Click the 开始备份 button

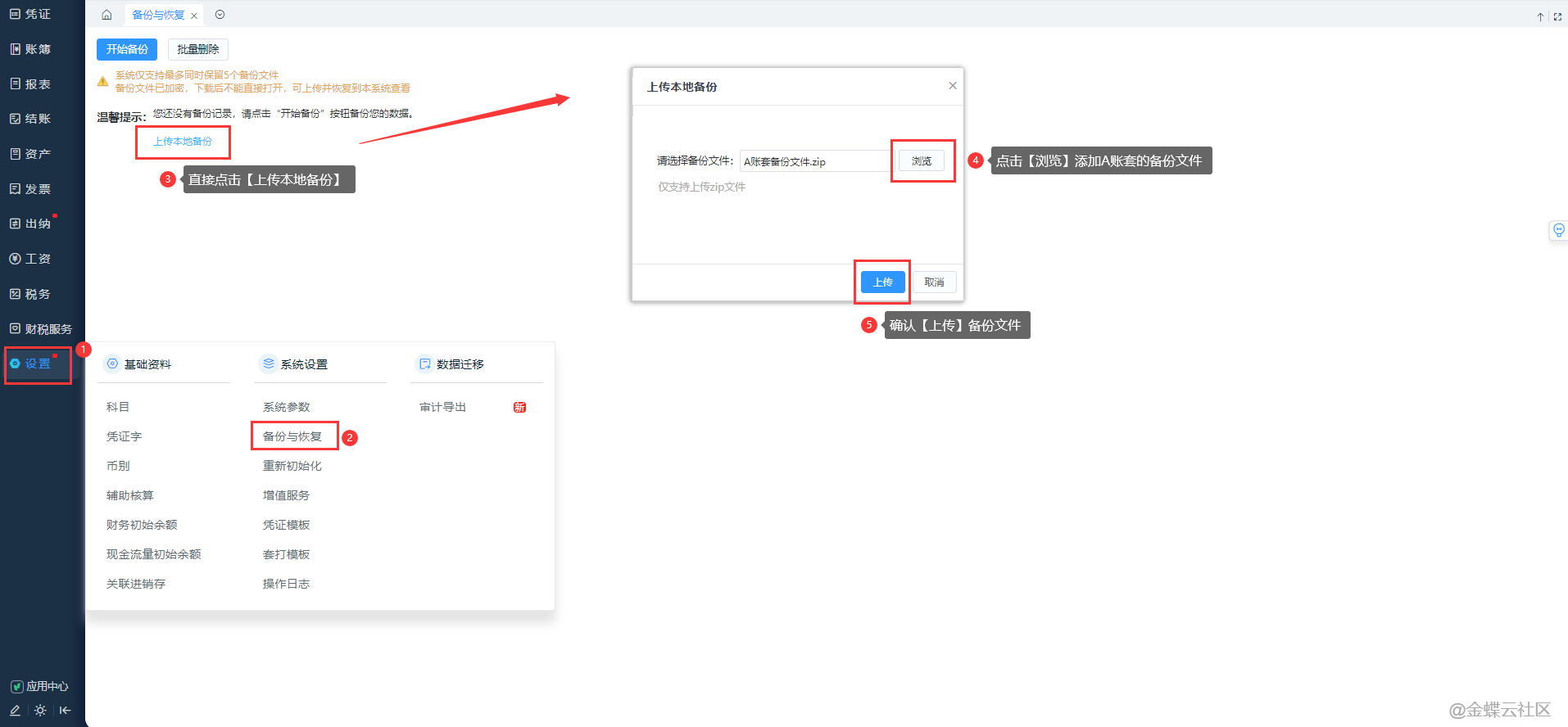(127, 49)
